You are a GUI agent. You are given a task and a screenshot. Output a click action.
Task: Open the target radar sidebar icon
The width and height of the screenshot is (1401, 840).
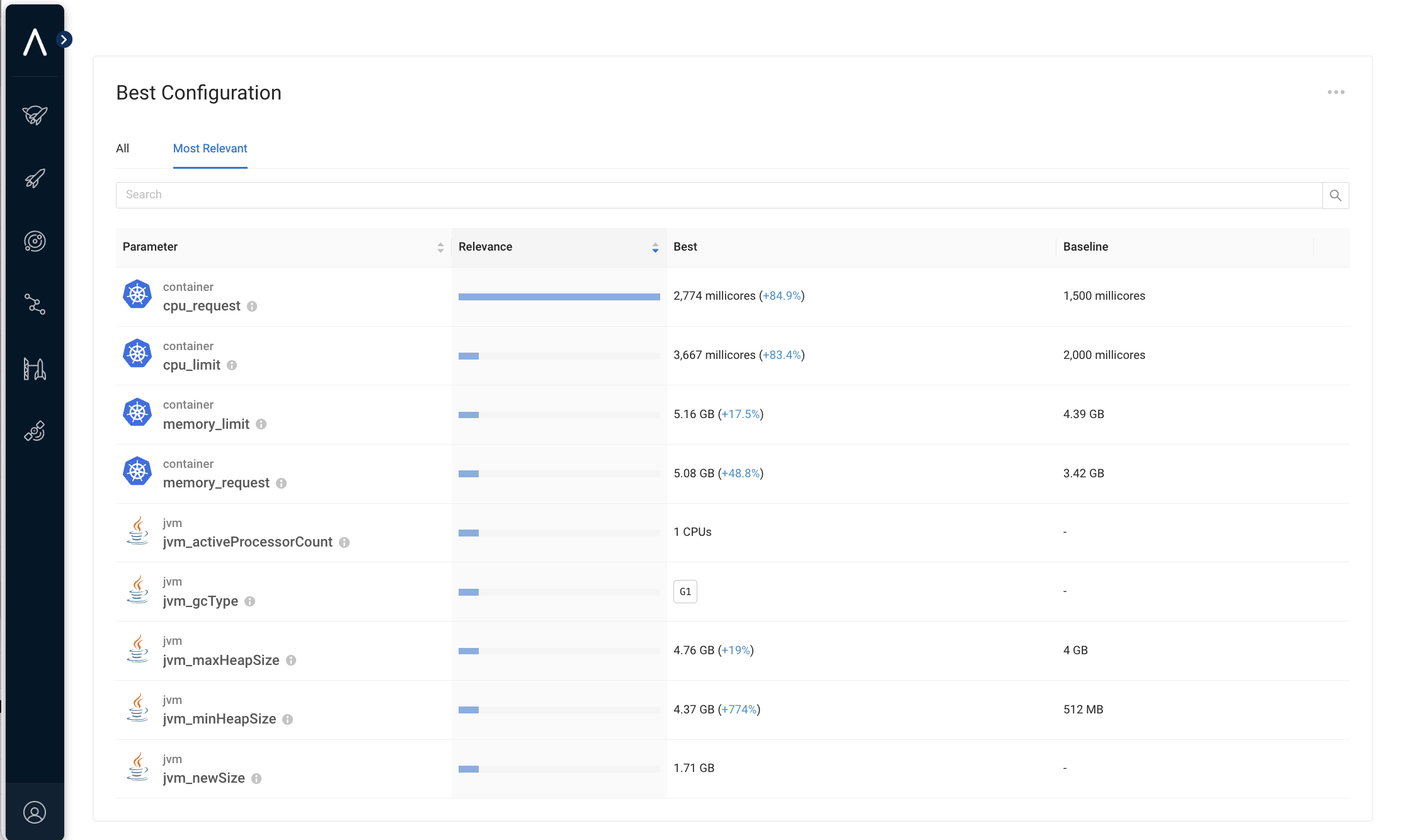35,241
